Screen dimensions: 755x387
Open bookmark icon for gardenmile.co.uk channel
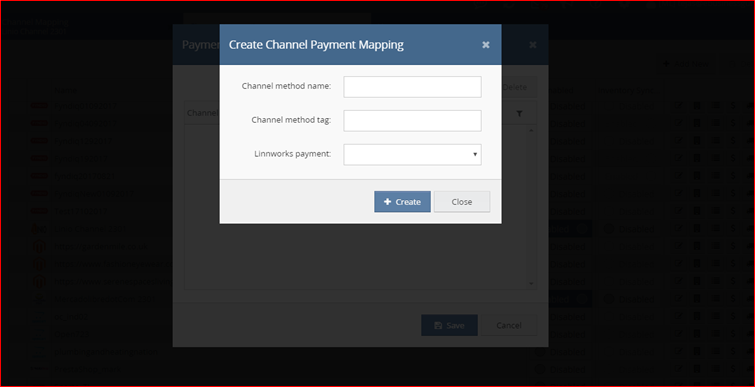click(x=697, y=246)
